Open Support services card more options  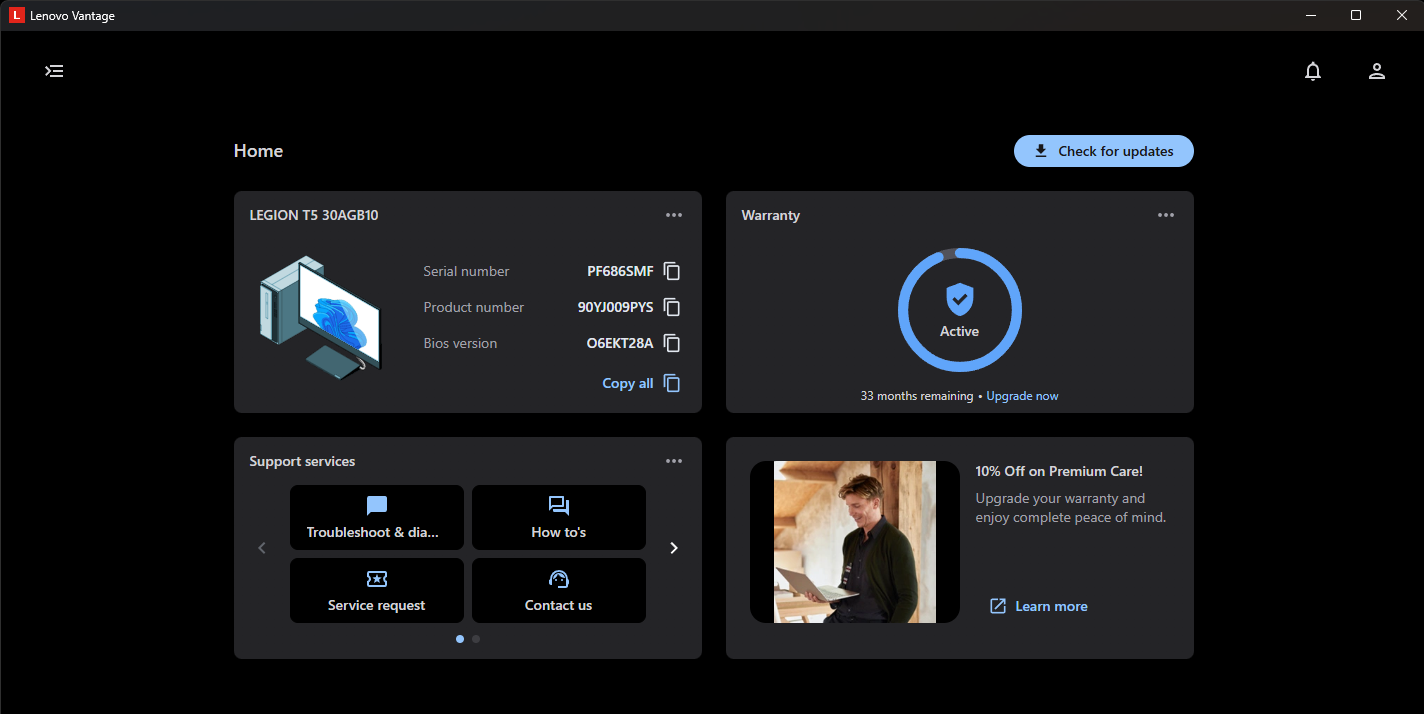tap(674, 461)
